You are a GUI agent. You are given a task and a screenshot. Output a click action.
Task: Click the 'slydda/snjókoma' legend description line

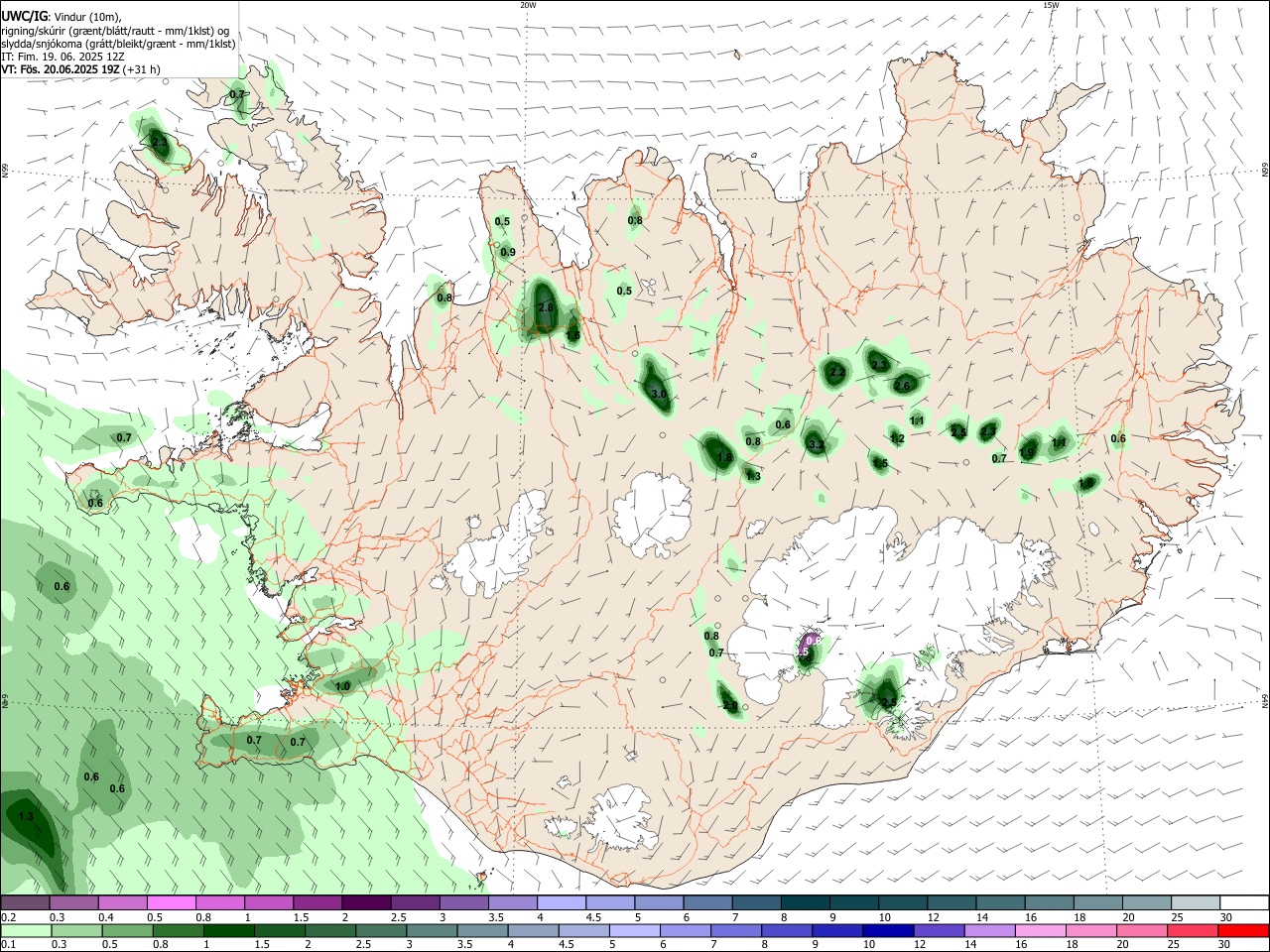(x=118, y=44)
